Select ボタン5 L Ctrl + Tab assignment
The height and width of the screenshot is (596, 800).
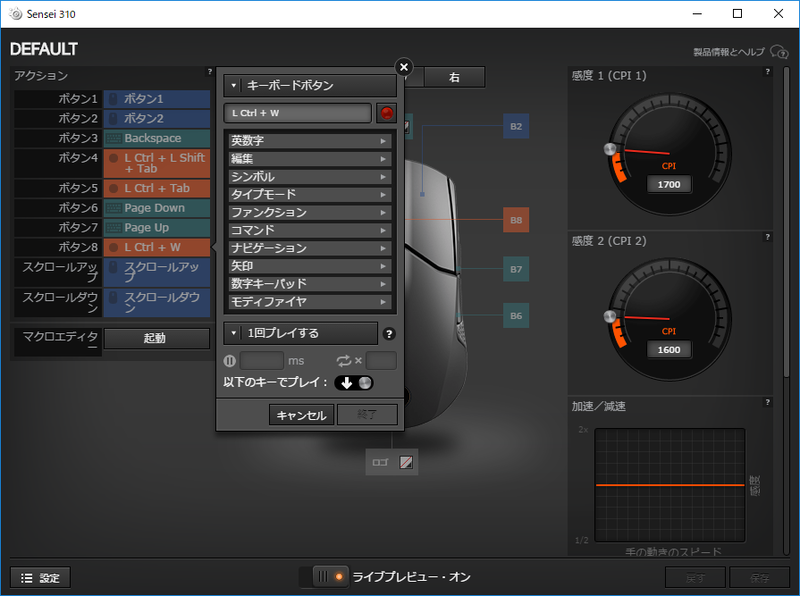pyautogui.click(x=157, y=188)
